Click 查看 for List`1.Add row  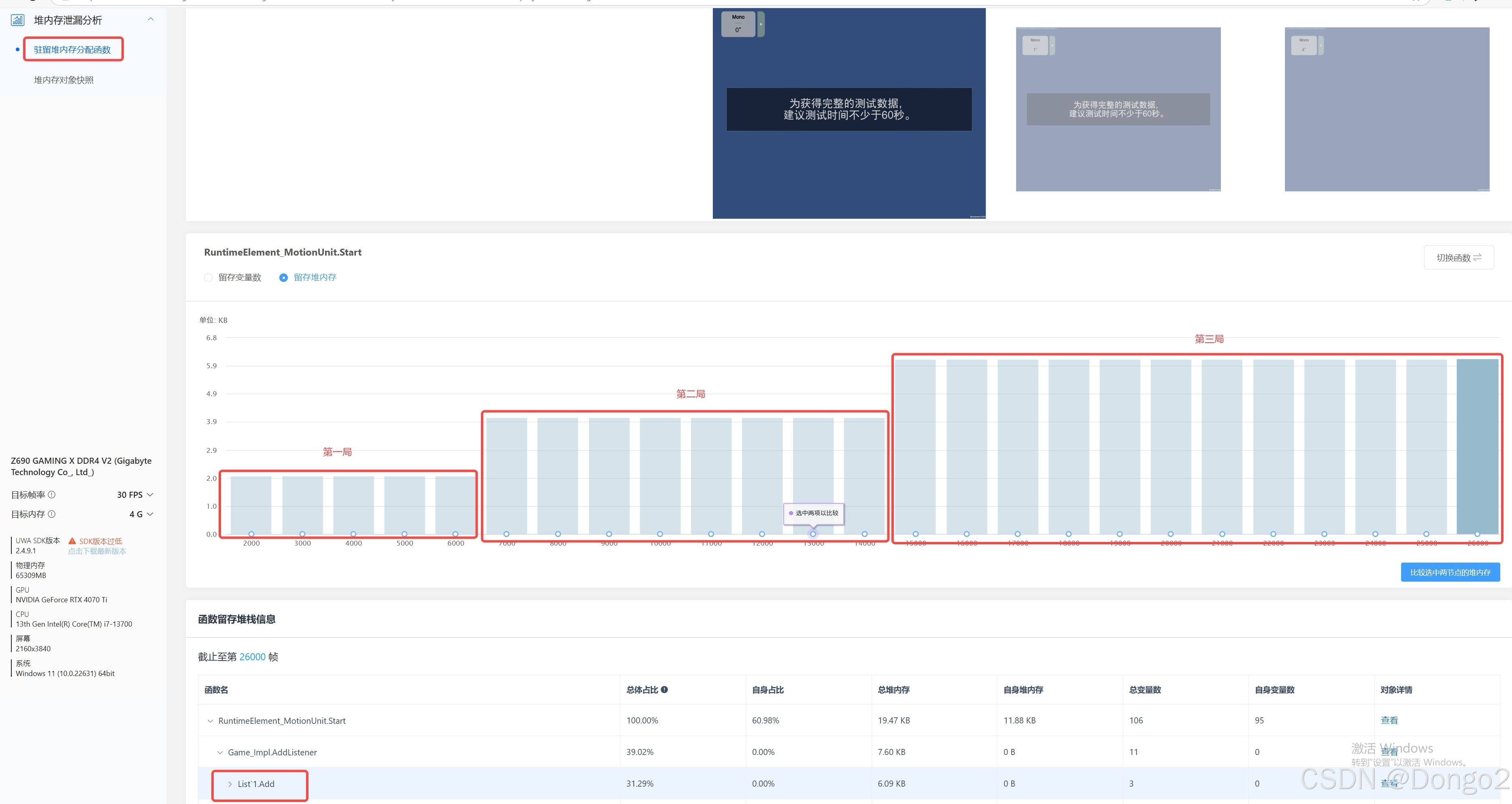[x=1389, y=783]
